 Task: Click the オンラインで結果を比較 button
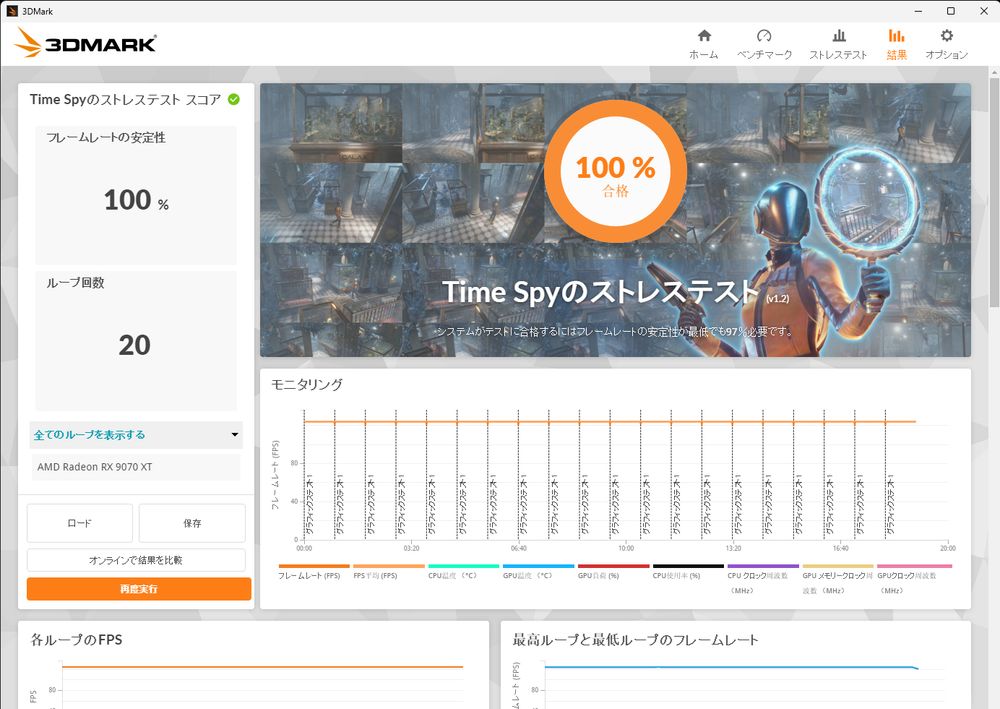click(136, 560)
